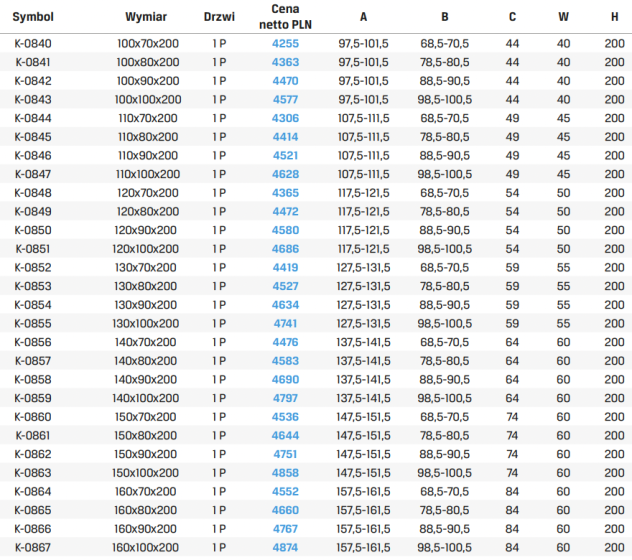Click A value in K-0866 row
The image size is (632, 560).
[363, 529]
